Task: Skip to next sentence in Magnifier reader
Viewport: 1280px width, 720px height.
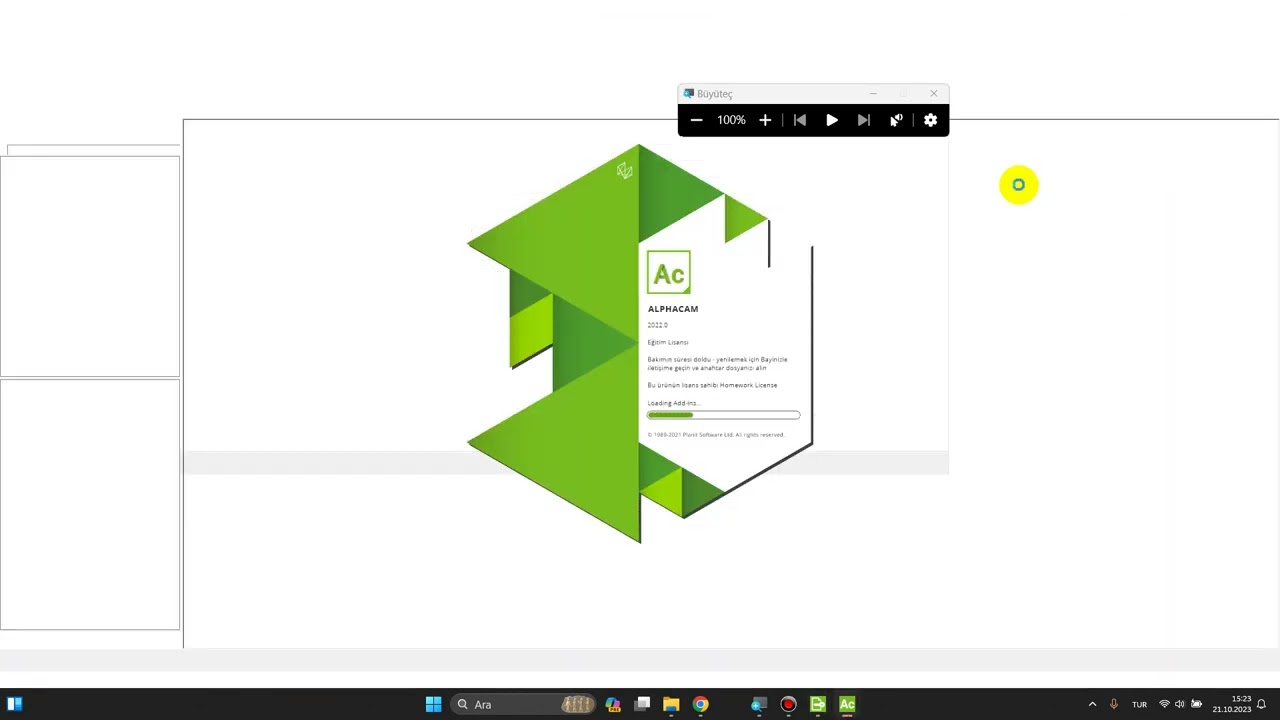Action: click(x=864, y=120)
